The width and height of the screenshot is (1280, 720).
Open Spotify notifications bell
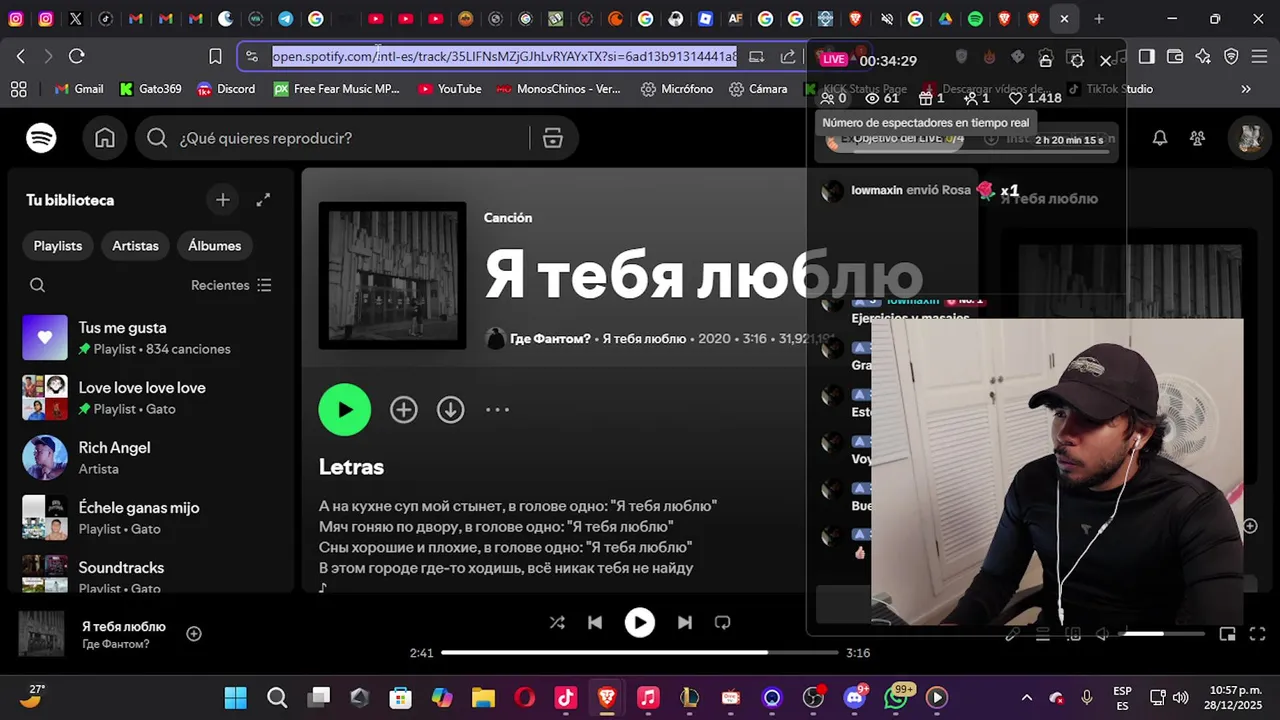(1160, 138)
